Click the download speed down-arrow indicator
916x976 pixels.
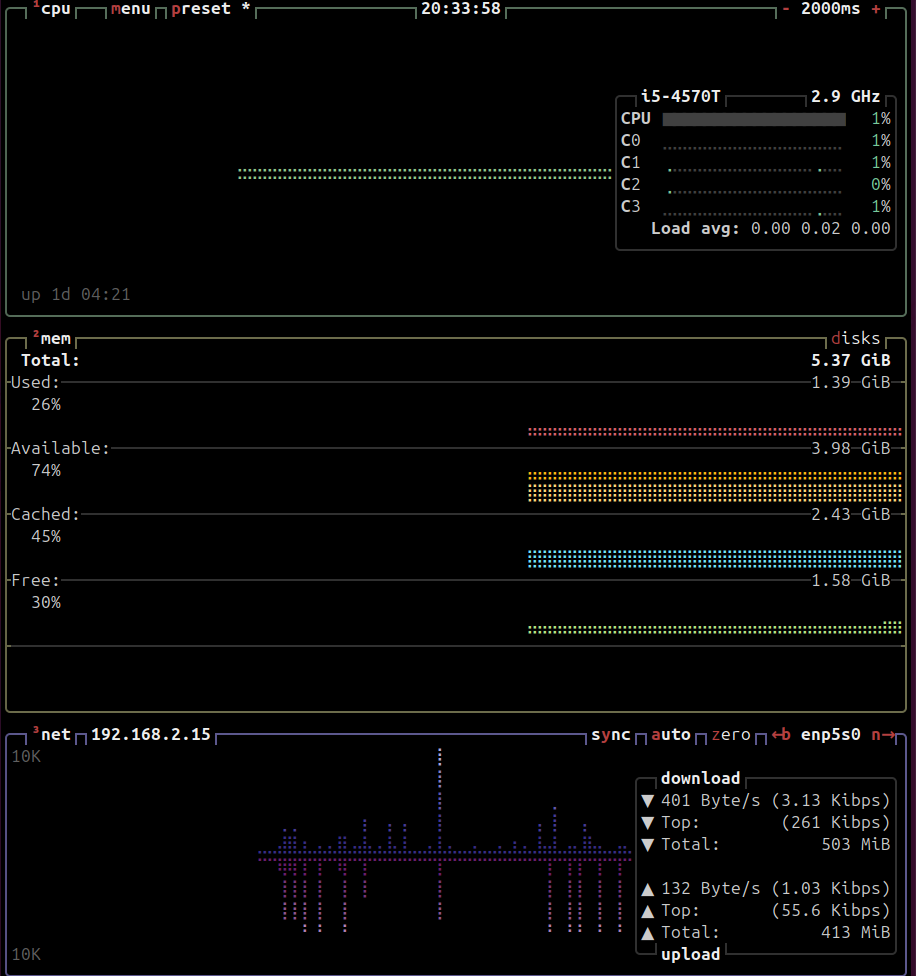coord(647,801)
